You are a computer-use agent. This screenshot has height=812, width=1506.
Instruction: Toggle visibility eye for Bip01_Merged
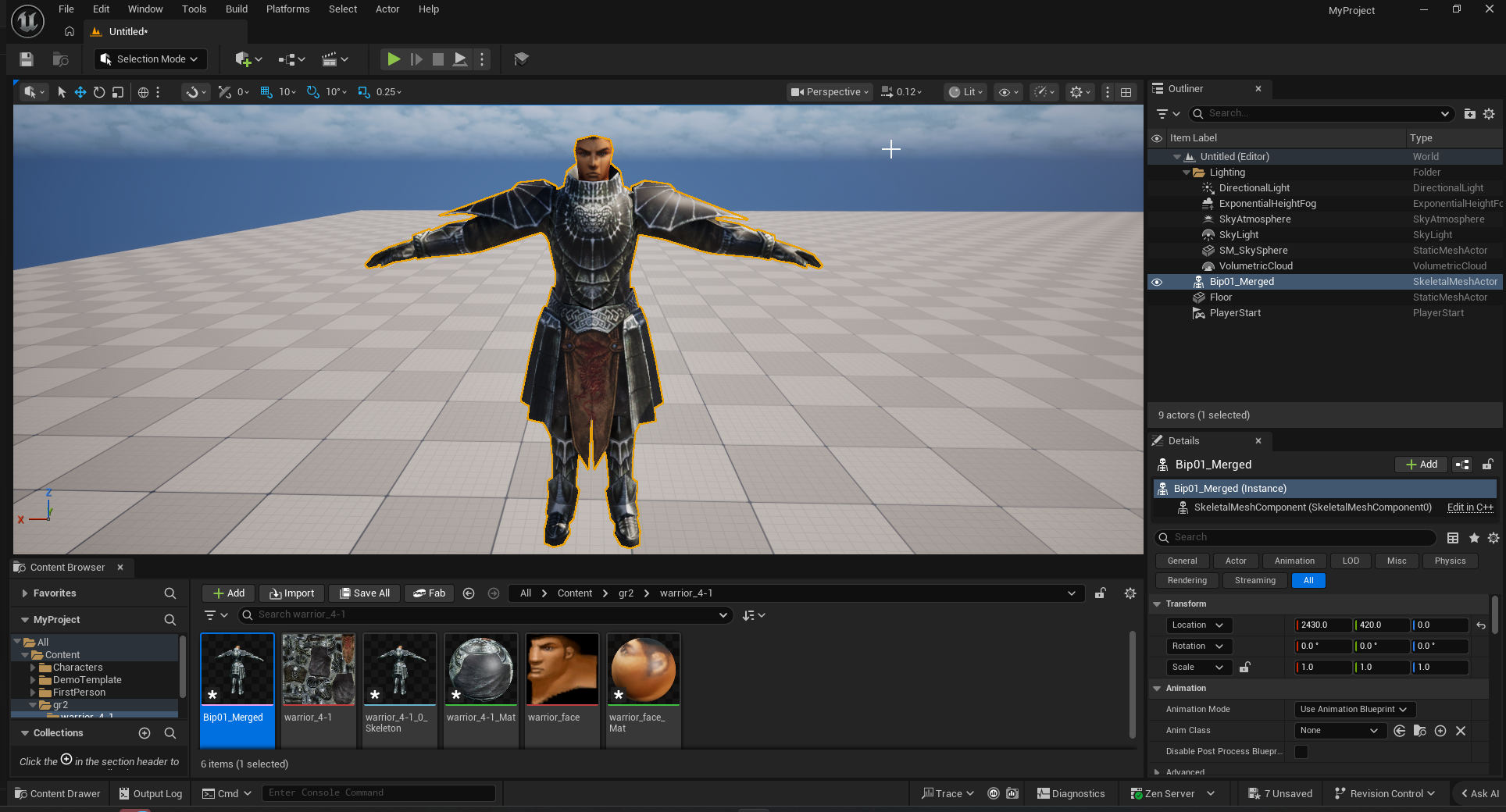coord(1157,282)
